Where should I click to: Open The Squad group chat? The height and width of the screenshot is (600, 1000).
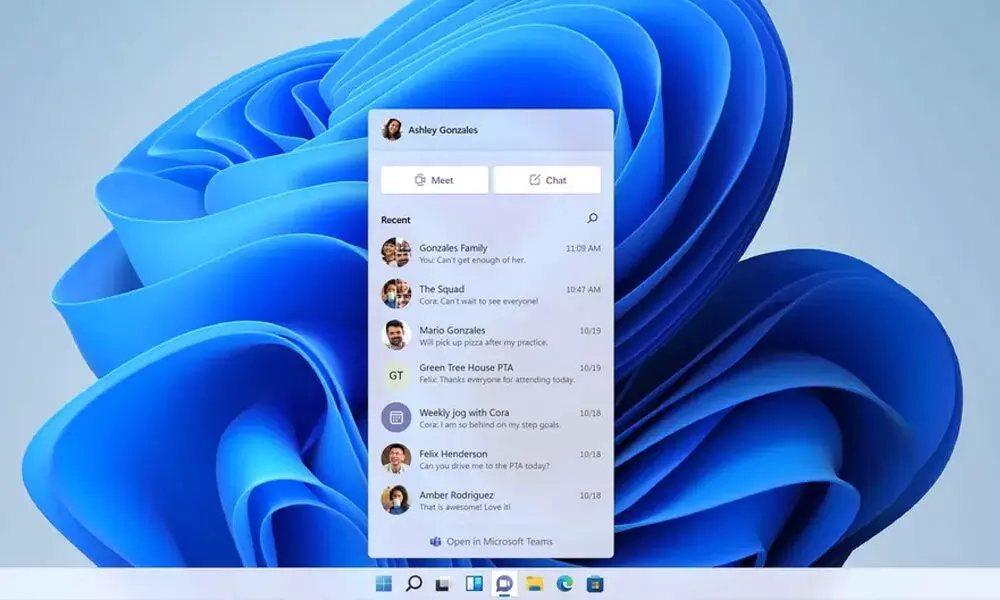coord(490,294)
